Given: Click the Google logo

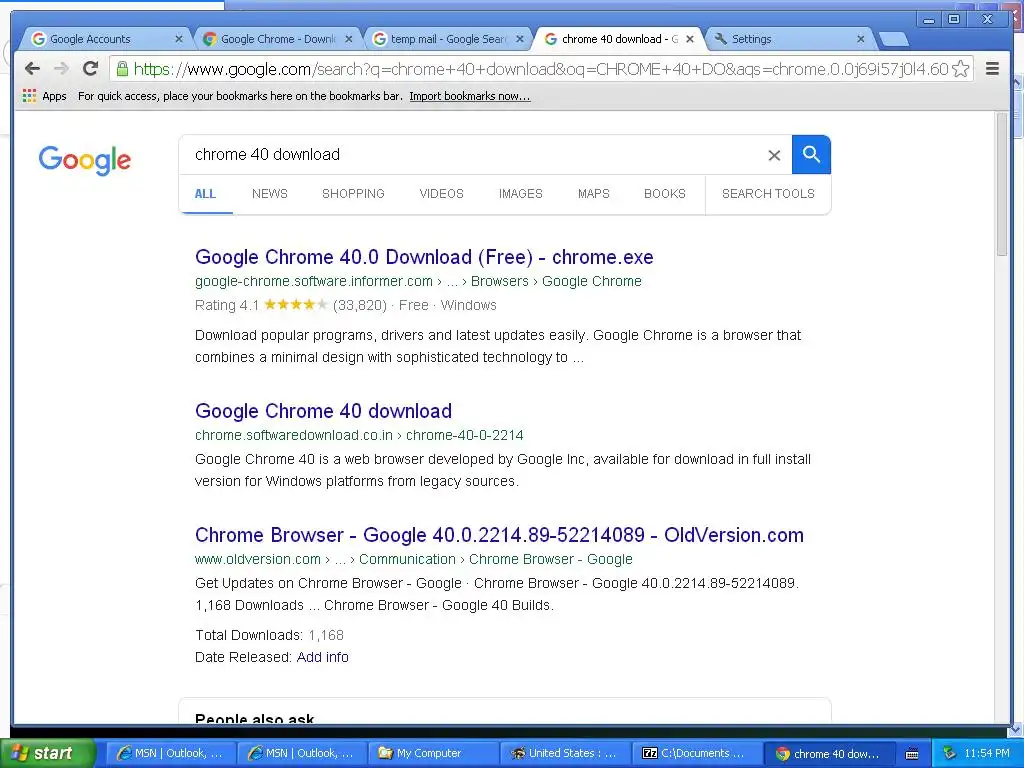Looking at the screenshot, I should (85, 159).
